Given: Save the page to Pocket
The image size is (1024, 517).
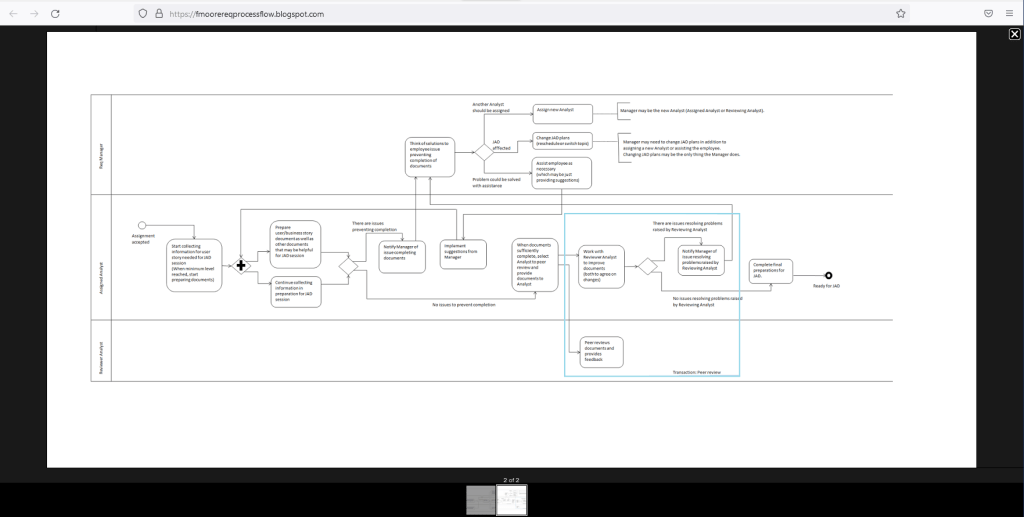Looking at the screenshot, I should tap(988, 13).
